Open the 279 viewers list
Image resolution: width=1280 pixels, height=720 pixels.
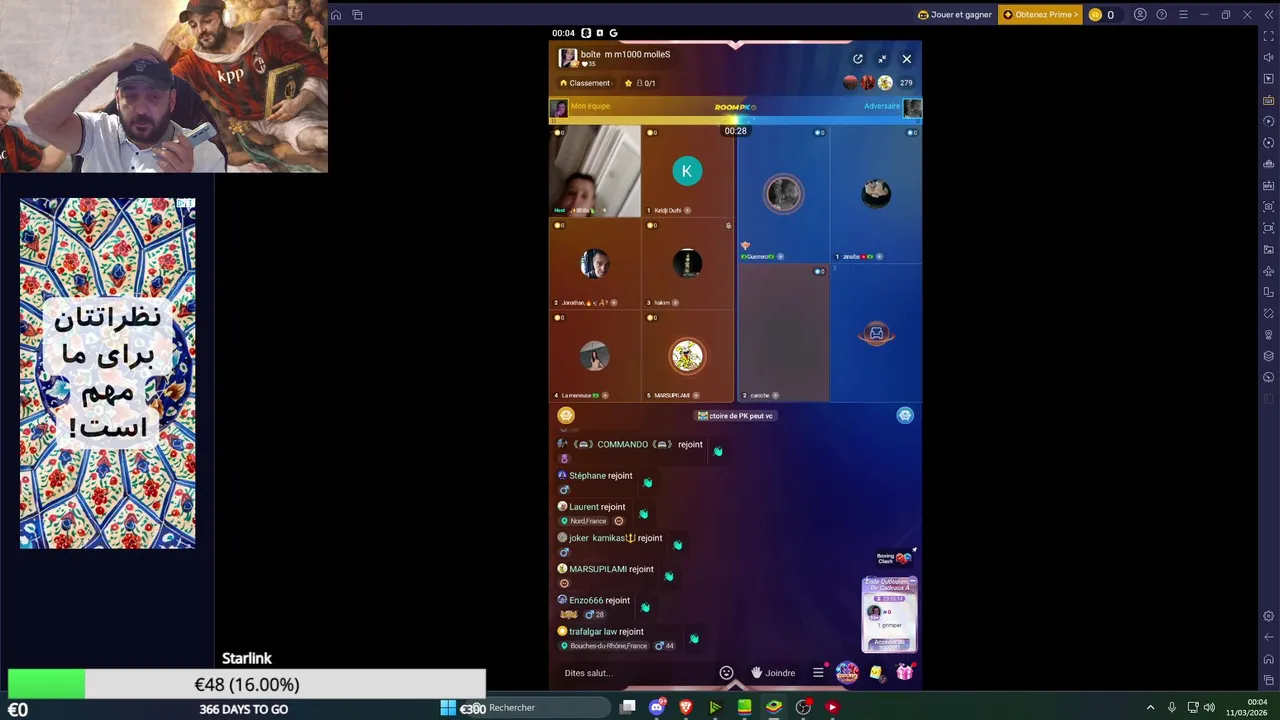(x=905, y=83)
